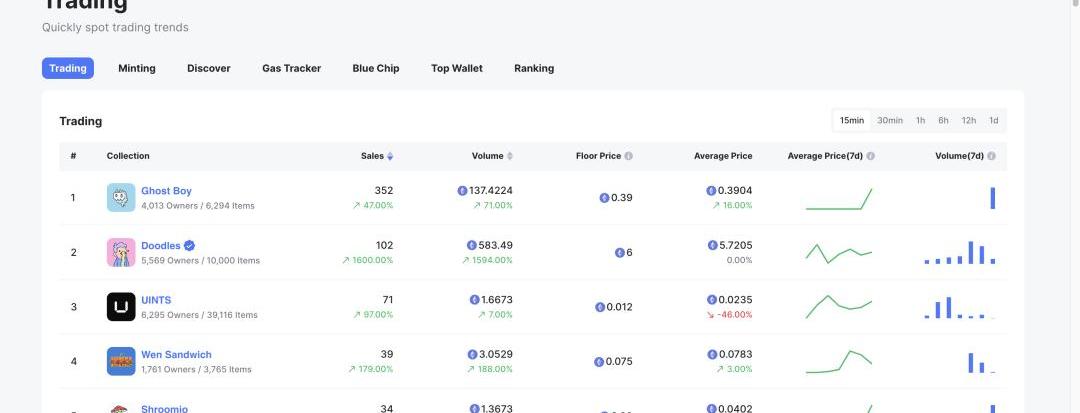Click the Wen Sandwich collection icon
This screenshot has width=1080, height=413.
tap(121, 361)
